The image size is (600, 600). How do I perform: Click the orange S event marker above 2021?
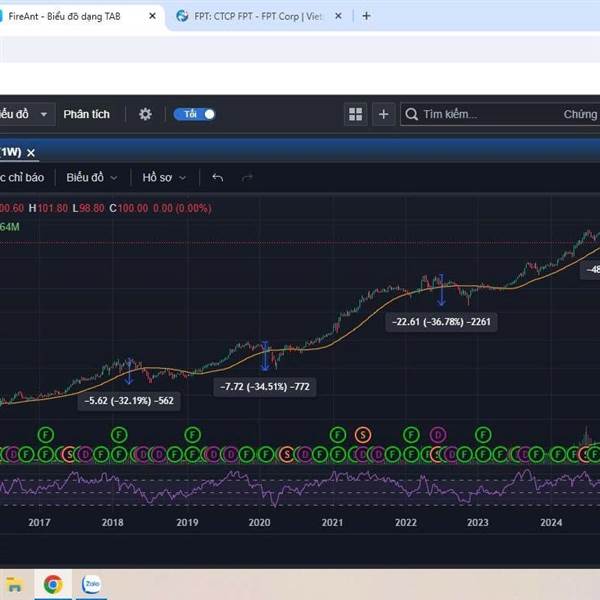pos(363,435)
